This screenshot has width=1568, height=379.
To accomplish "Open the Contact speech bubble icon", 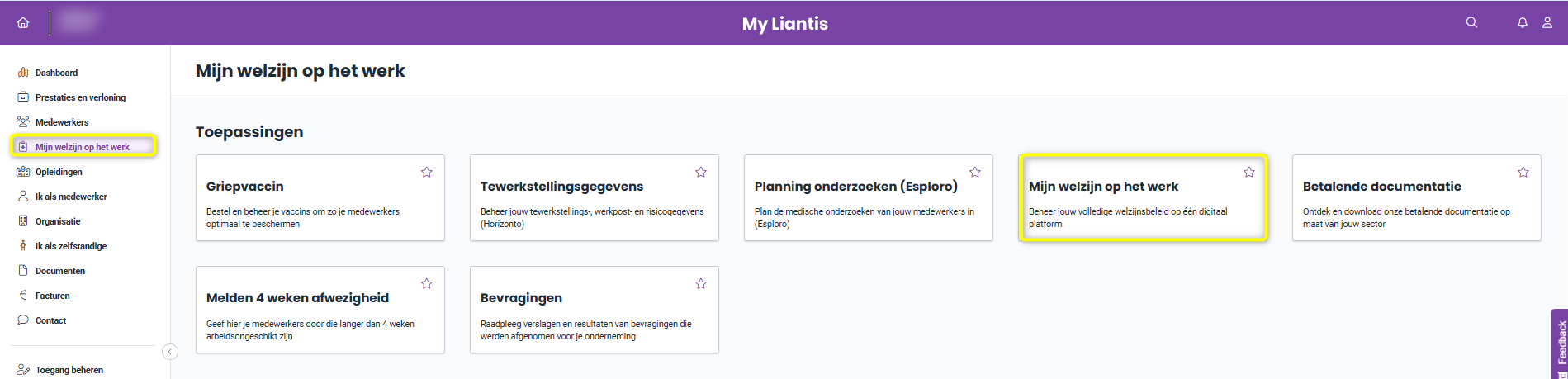I will point(23,320).
